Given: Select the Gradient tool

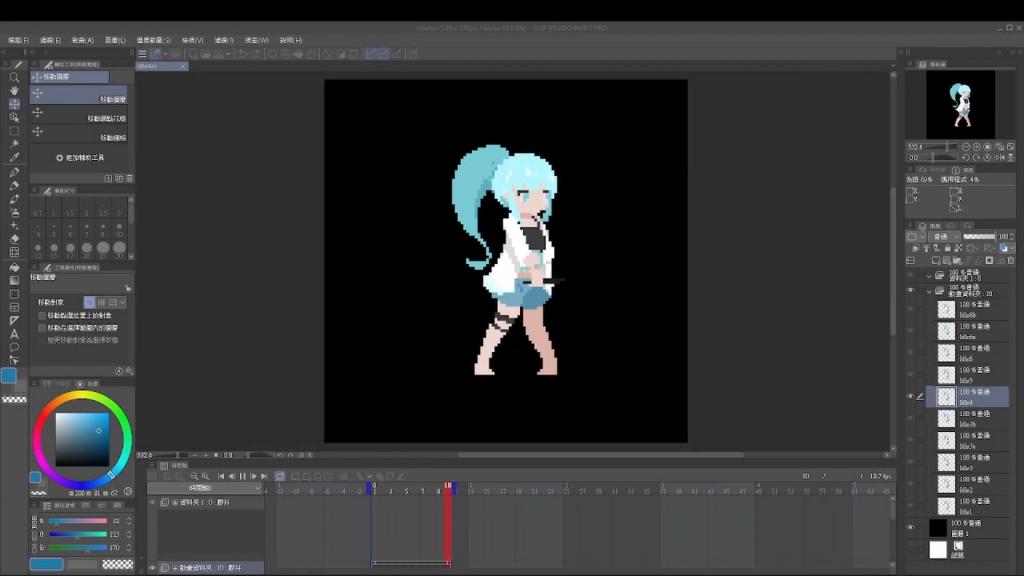Looking at the screenshot, I should pos(14,280).
